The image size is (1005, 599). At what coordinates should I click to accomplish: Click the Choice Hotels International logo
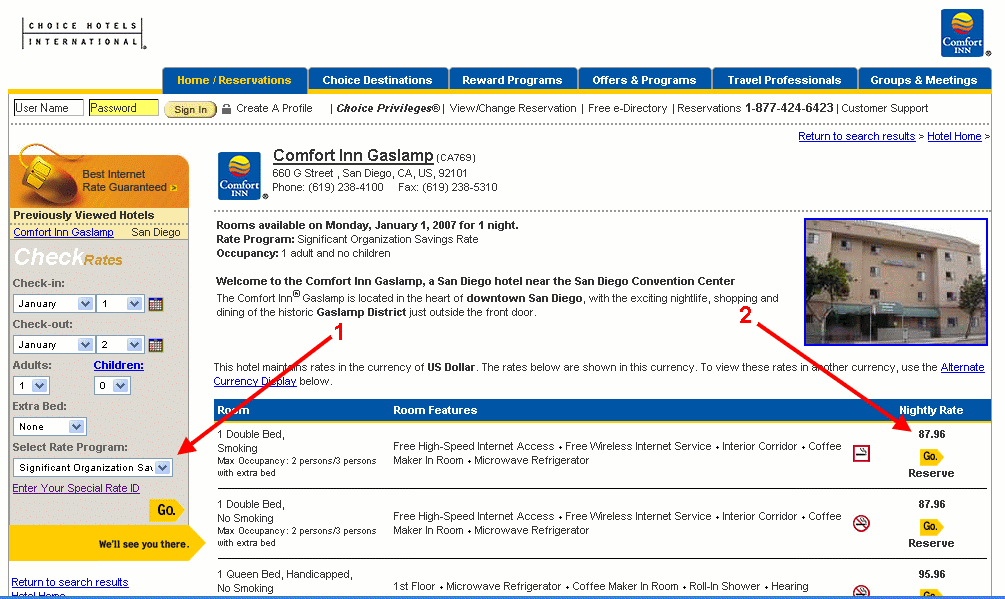point(83,33)
